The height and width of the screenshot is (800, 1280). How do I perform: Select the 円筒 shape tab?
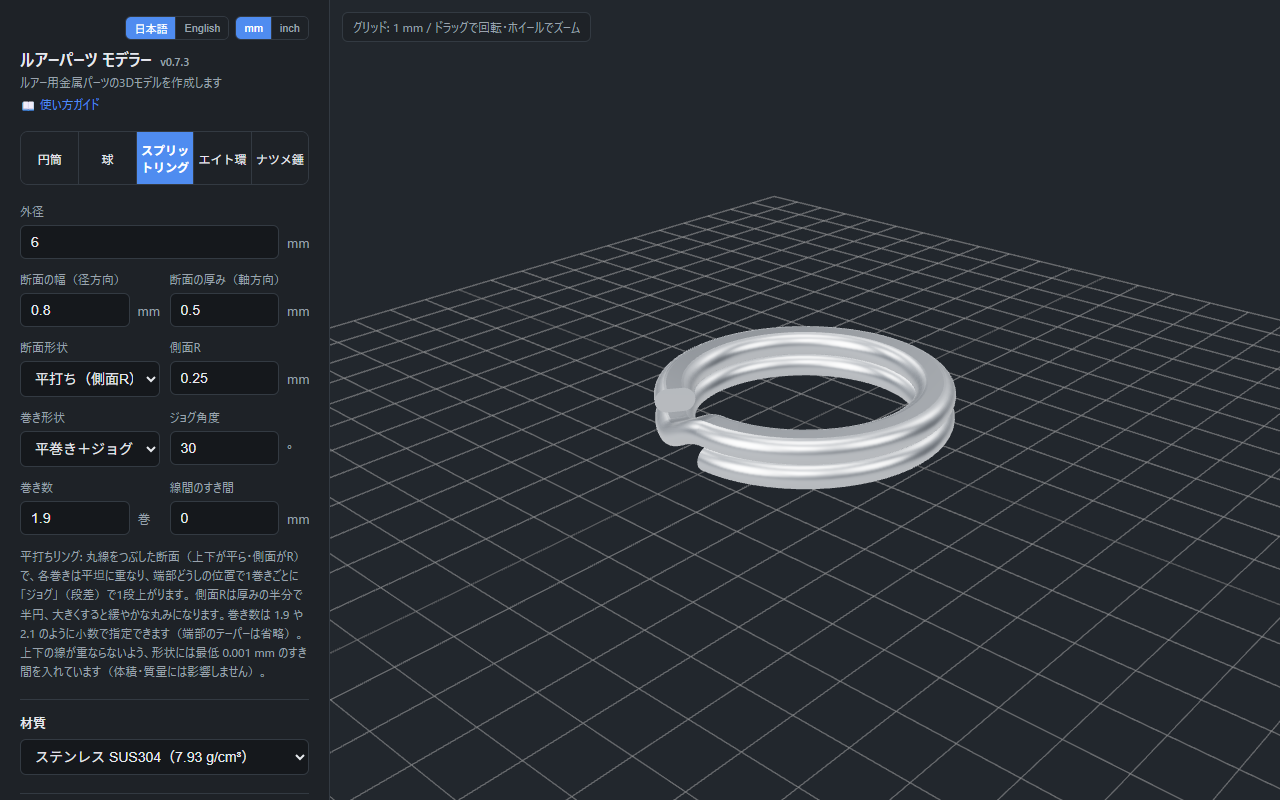(50, 159)
